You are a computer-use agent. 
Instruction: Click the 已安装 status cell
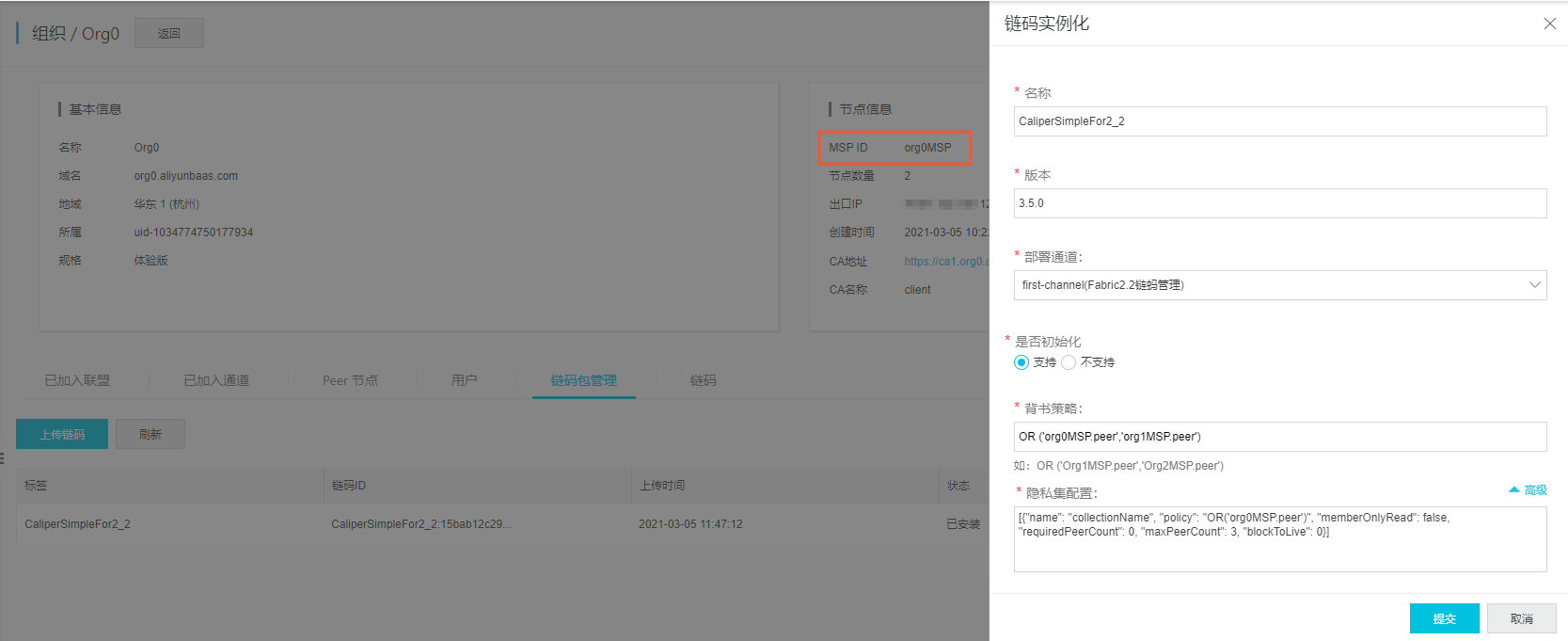pos(963,524)
